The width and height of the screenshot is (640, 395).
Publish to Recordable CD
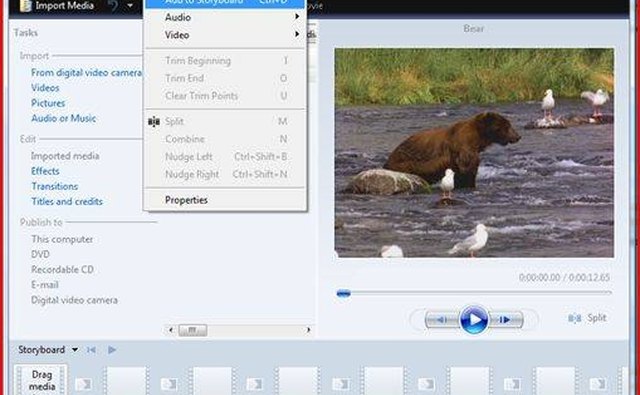[62, 269]
